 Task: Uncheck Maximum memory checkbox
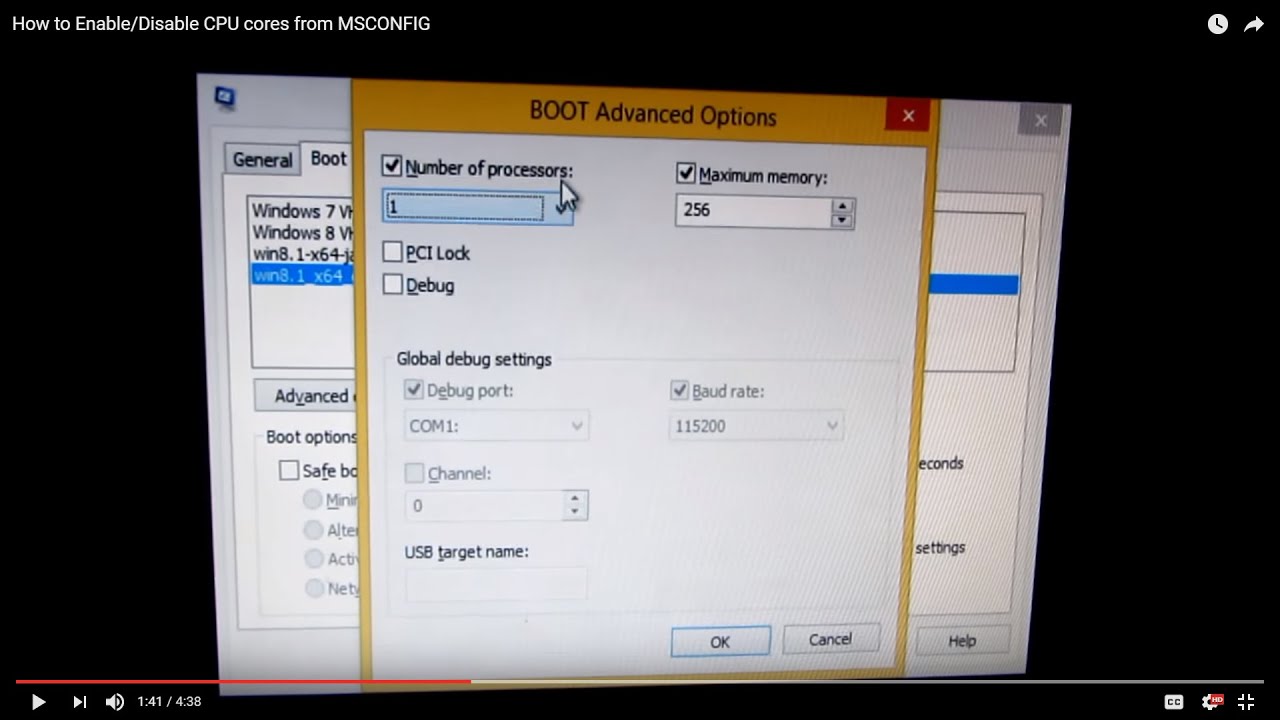click(x=685, y=173)
